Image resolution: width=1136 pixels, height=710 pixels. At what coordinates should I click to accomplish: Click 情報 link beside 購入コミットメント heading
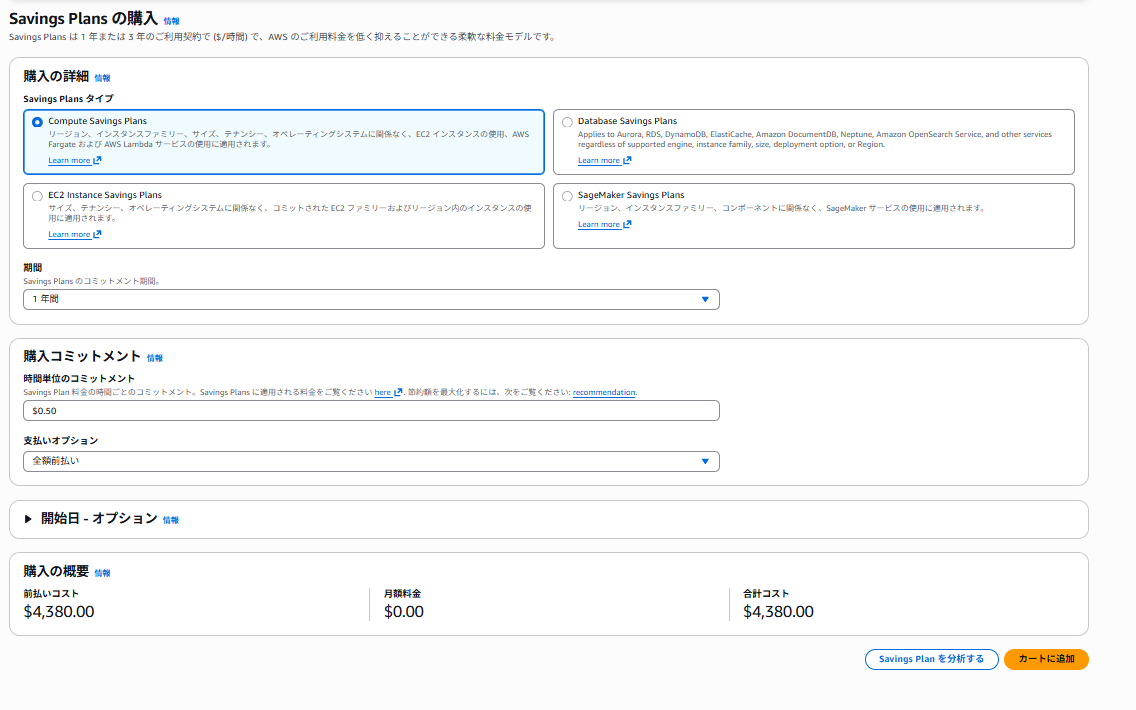[x=154, y=358]
